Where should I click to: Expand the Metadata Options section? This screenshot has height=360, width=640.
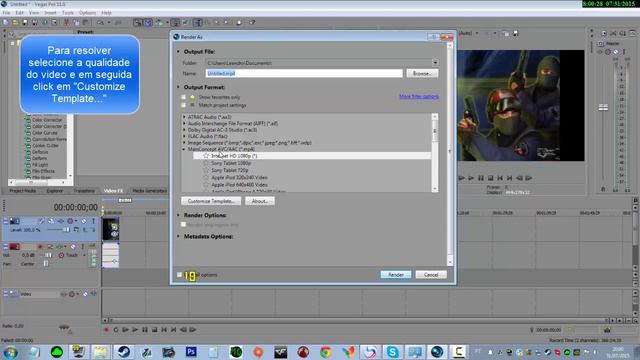[178, 236]
